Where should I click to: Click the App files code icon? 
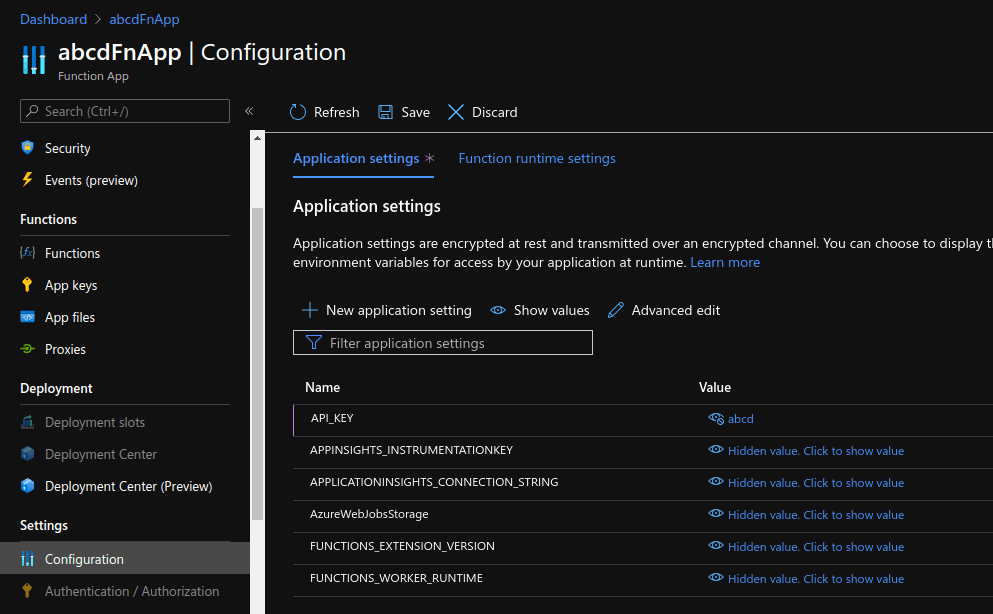coord(27,317)
